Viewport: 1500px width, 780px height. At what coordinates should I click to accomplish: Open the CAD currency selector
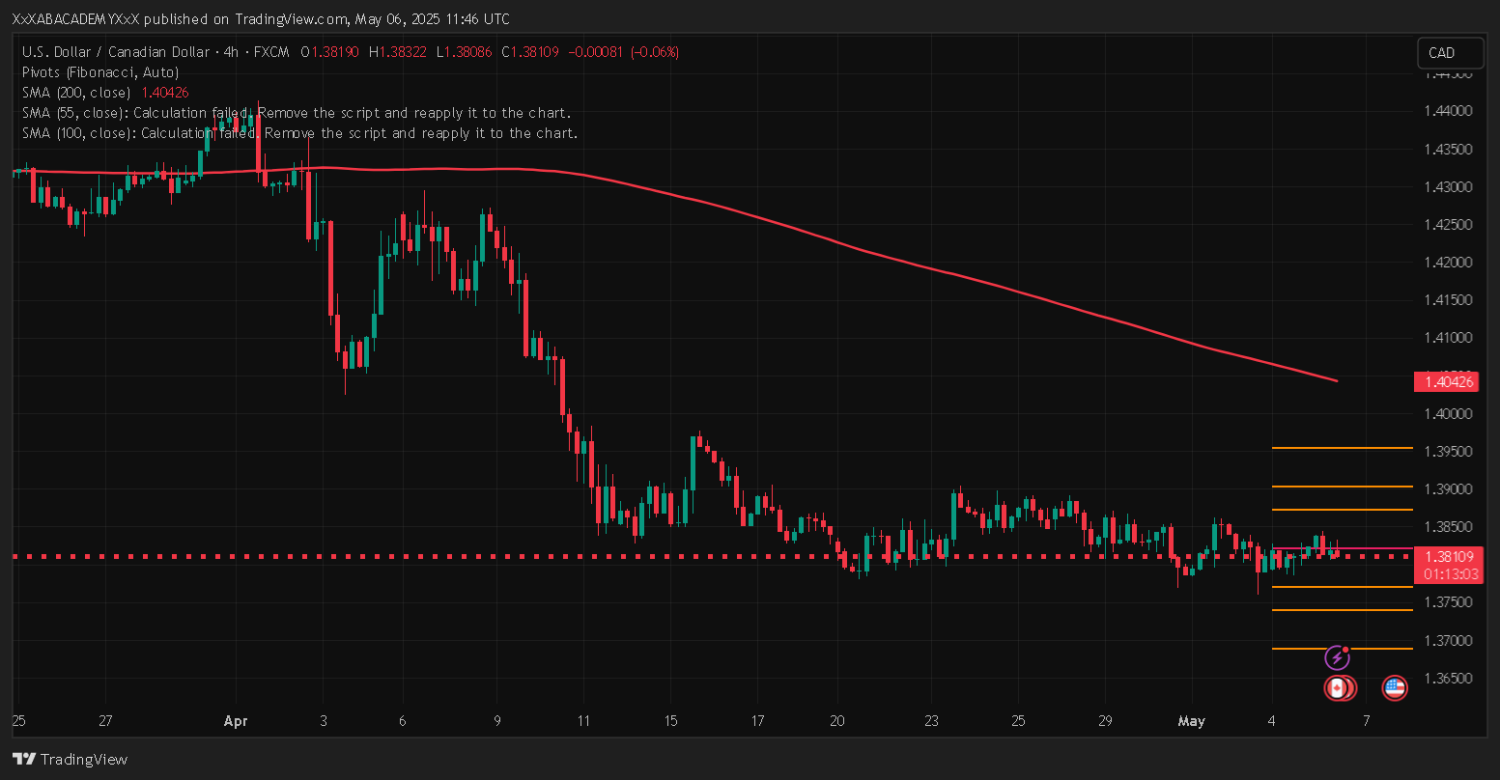(x=1441, y=53)
